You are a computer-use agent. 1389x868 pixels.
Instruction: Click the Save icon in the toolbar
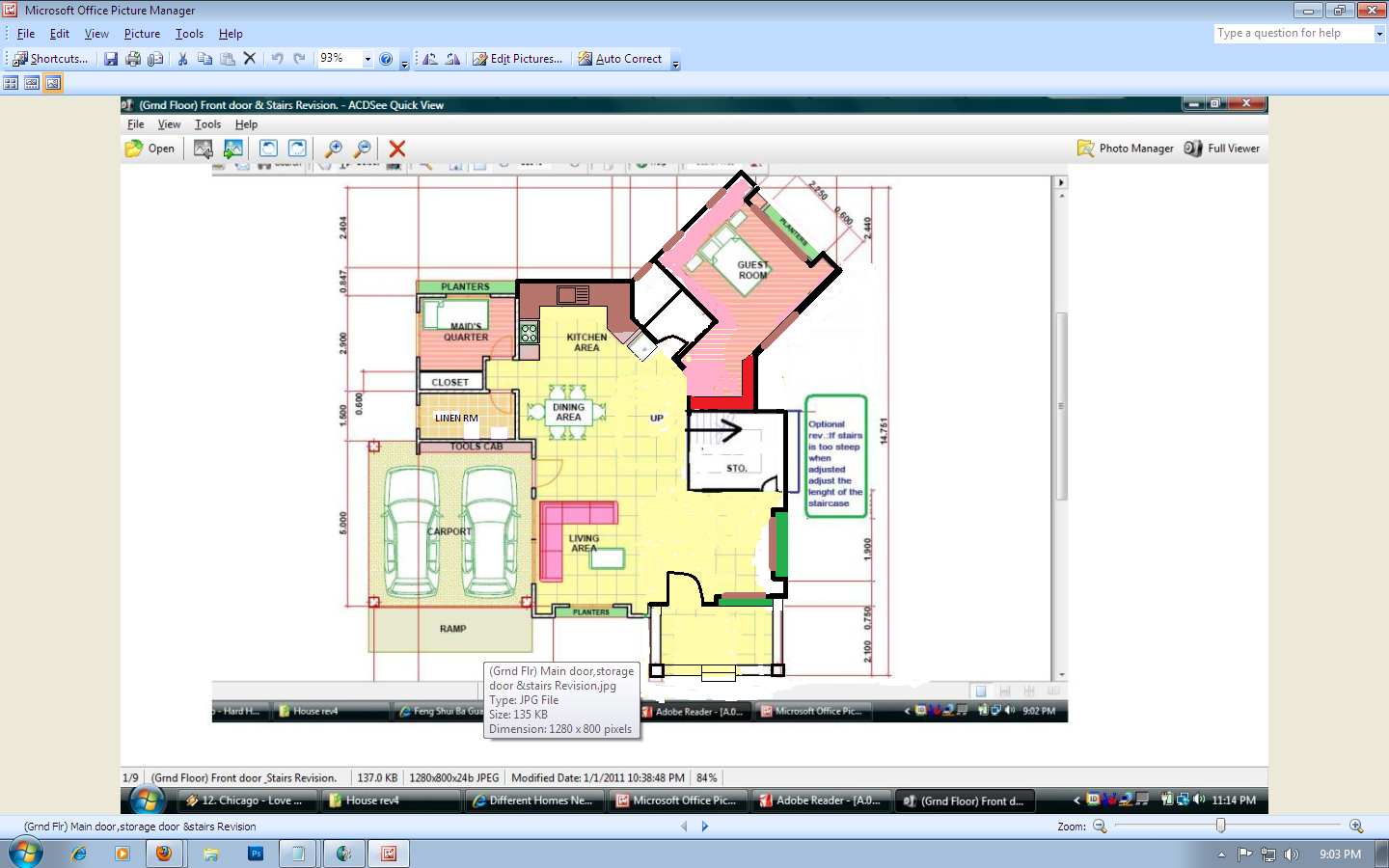[111, 59]
